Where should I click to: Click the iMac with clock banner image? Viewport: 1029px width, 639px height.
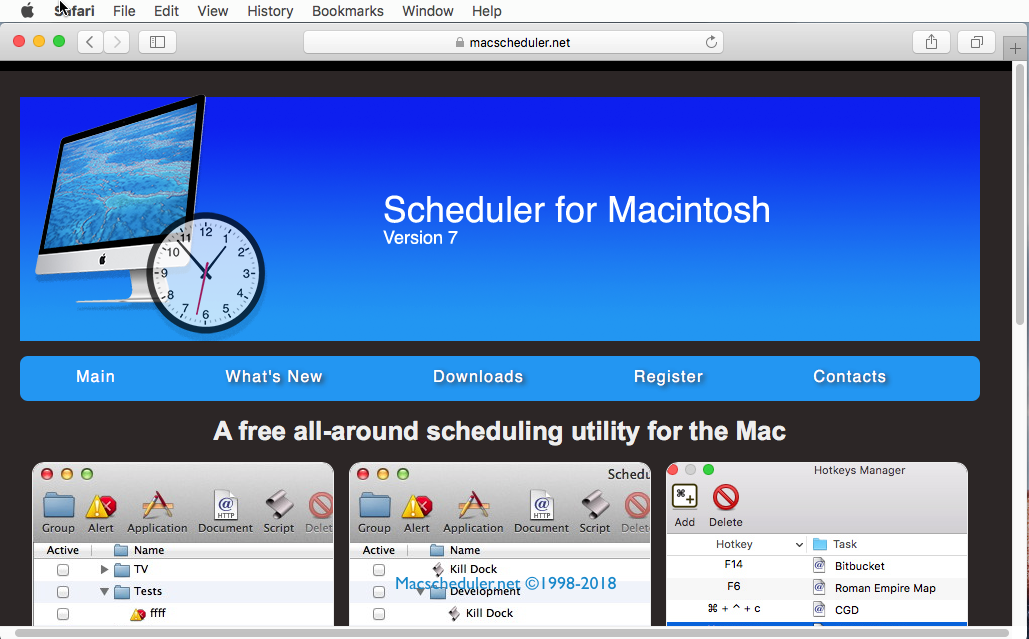coord(151,215)
